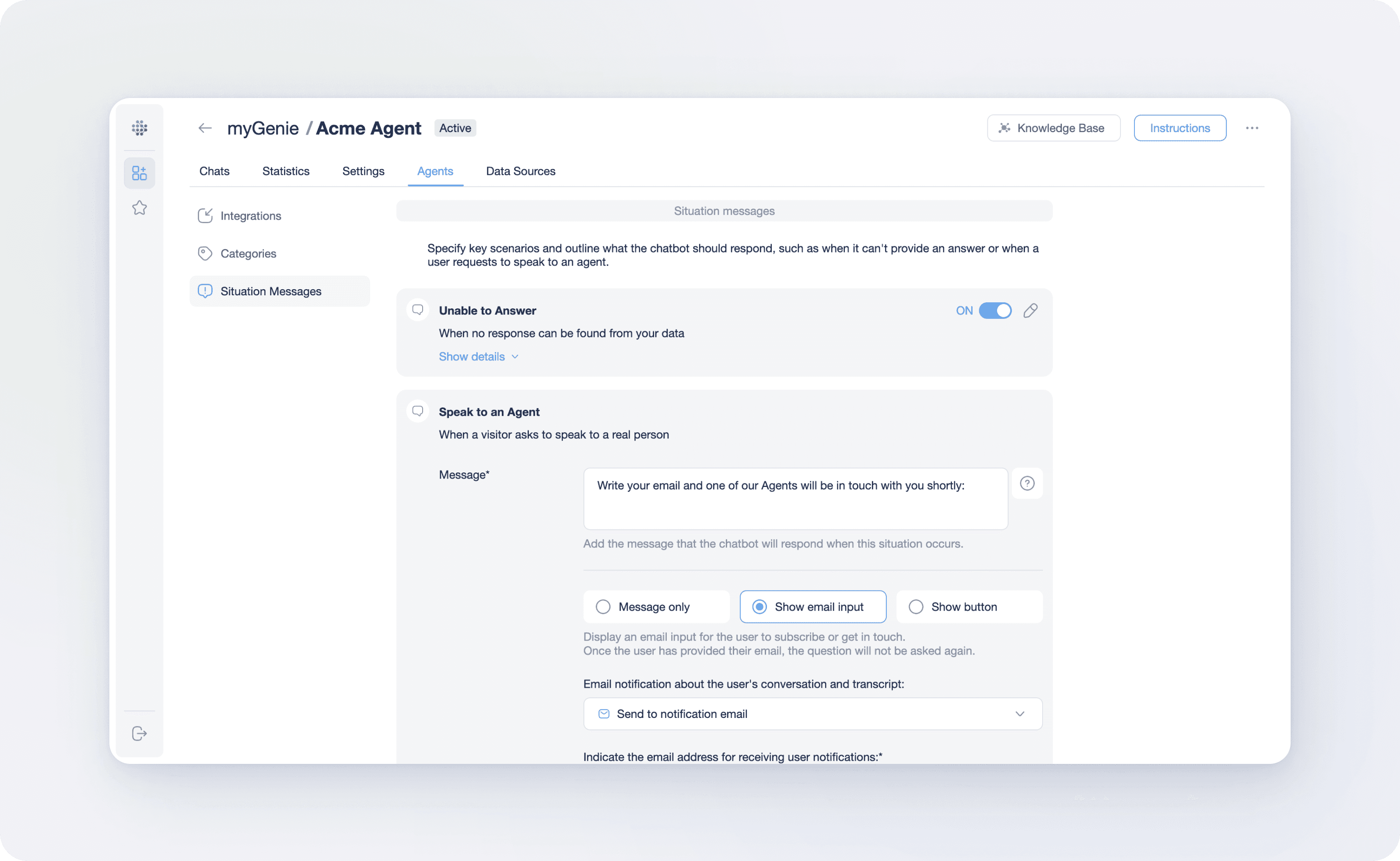This screenshot has height=861, width=1400.
Task: Click the star/favorites icon in sidebar
Action: 140,208
